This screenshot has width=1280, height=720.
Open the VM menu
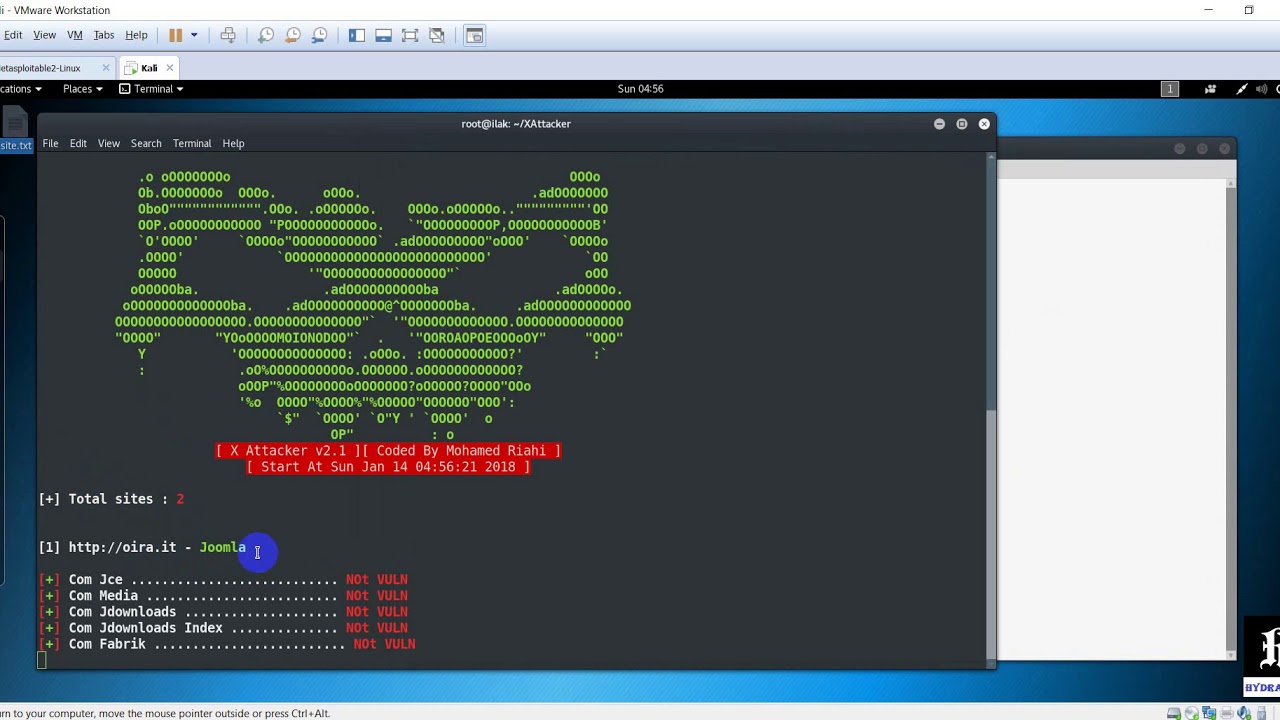(75, 35)
